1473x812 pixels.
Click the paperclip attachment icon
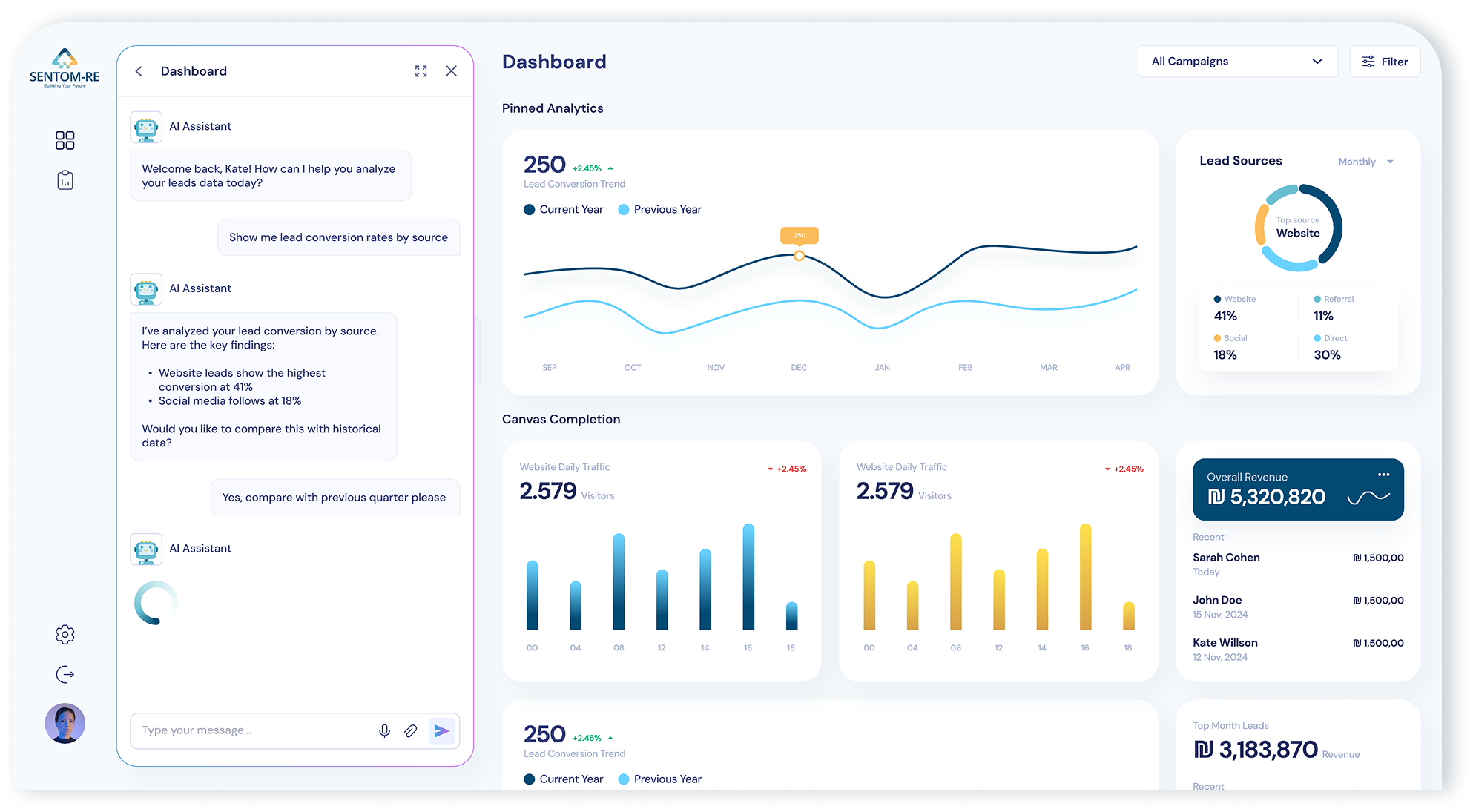click(x=411, y=731)
